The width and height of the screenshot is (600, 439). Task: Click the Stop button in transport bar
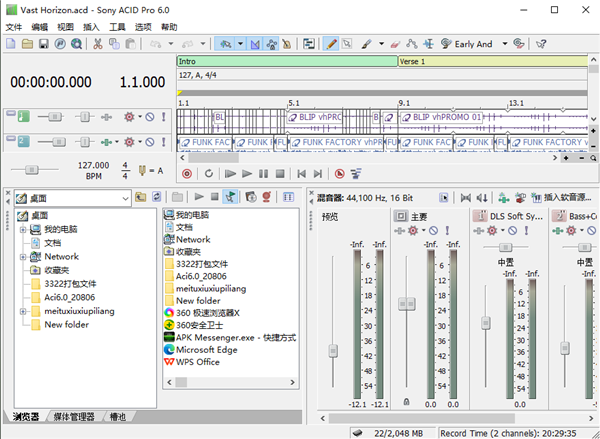click(x=279, y=173)
